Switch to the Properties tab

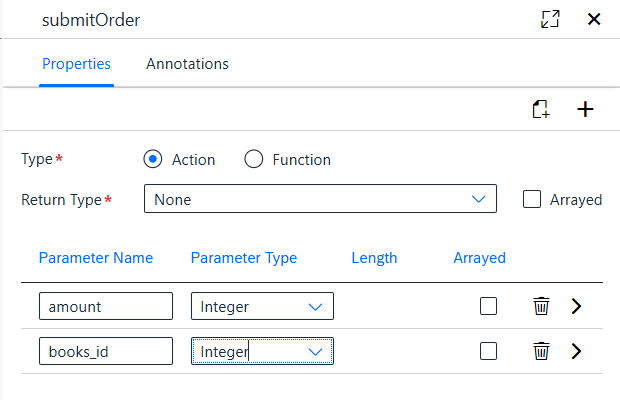click(x=76, y=64)
